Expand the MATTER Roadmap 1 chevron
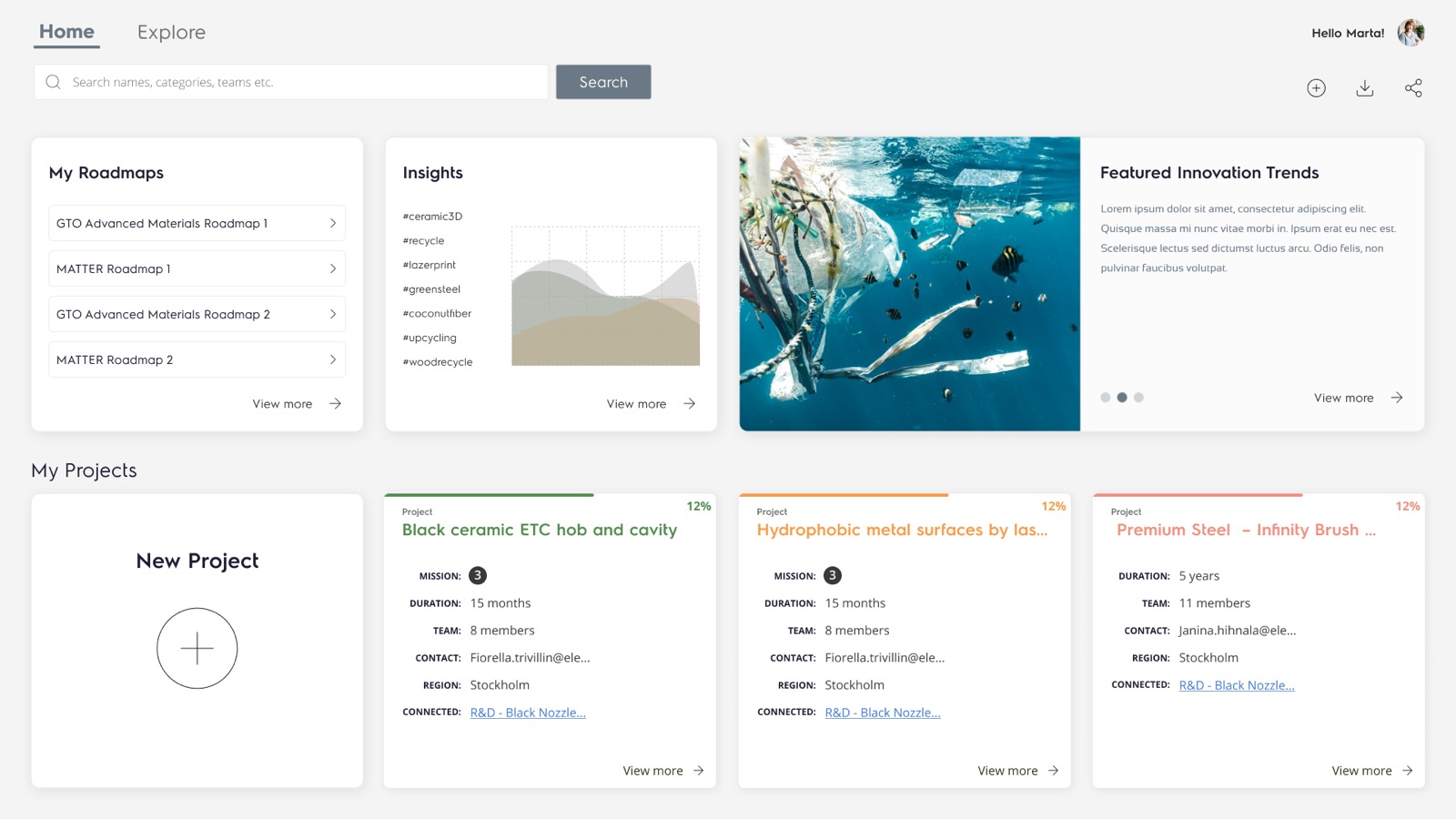Image resolution: width=1456 pixels, height=819 pixels. pos(332,268)
